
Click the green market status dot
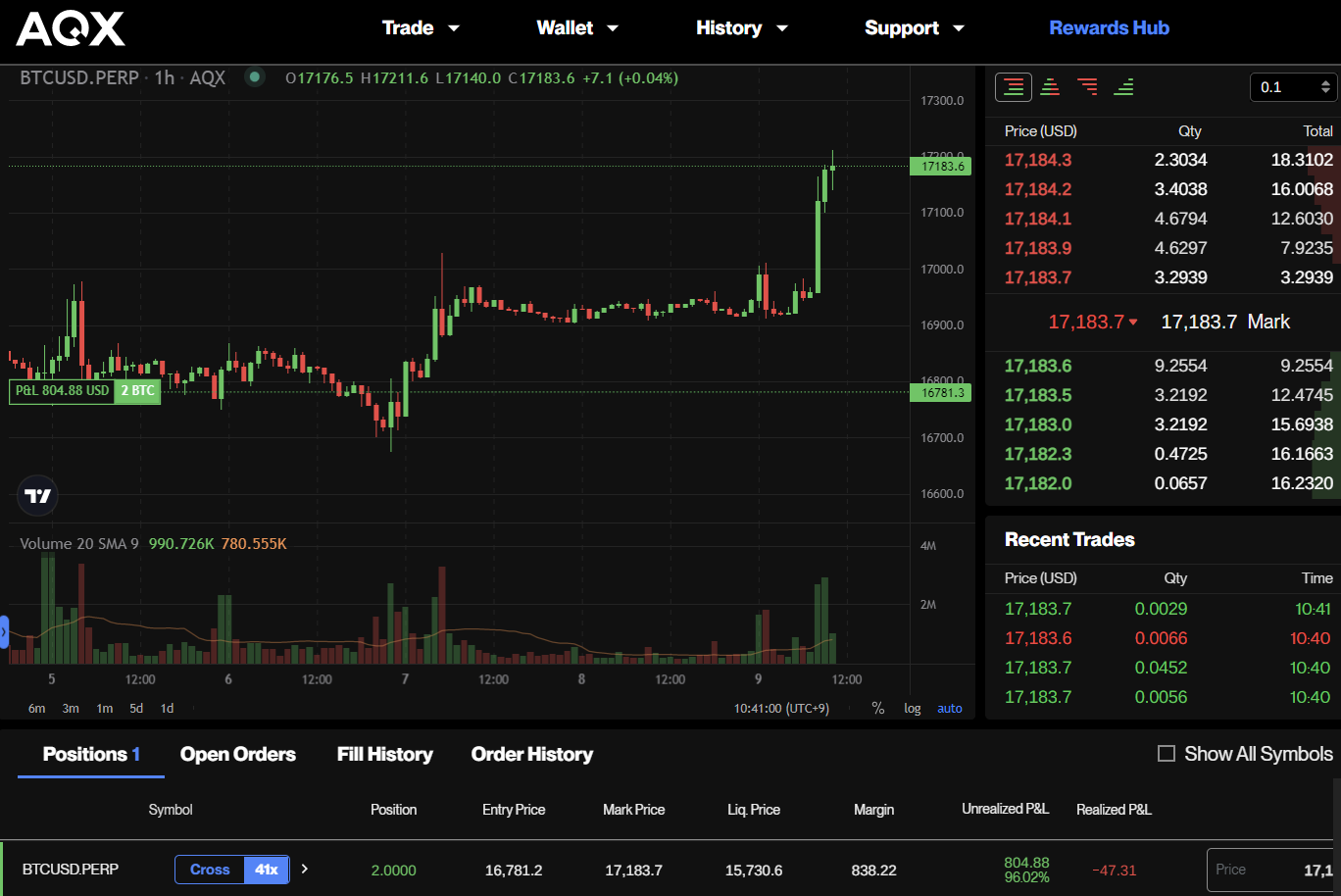coord(255,77)
